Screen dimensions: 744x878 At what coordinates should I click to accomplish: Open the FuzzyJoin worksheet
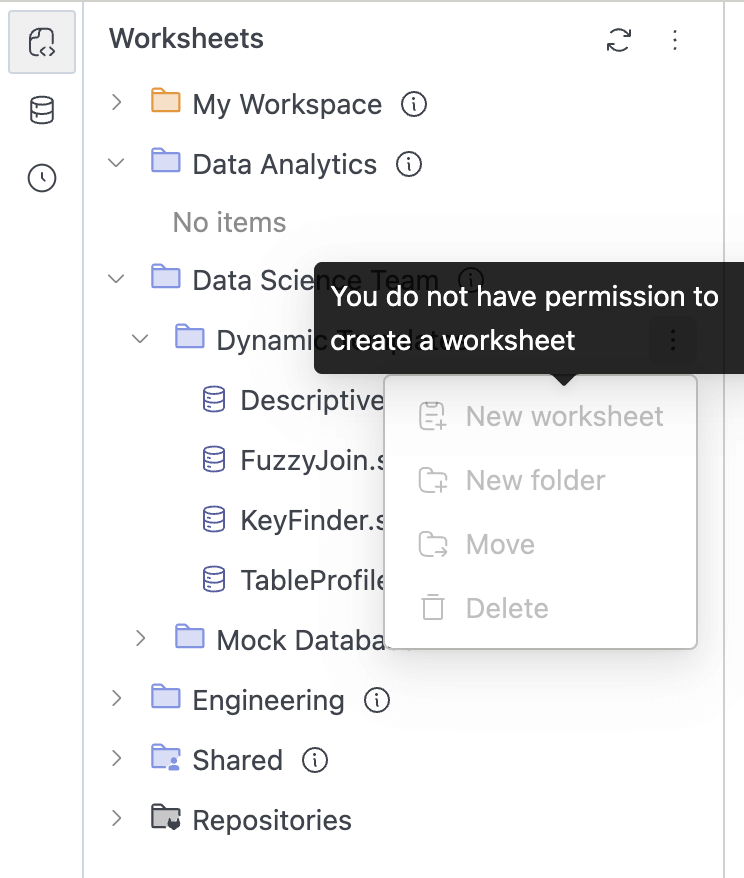[x=311, y=460]
